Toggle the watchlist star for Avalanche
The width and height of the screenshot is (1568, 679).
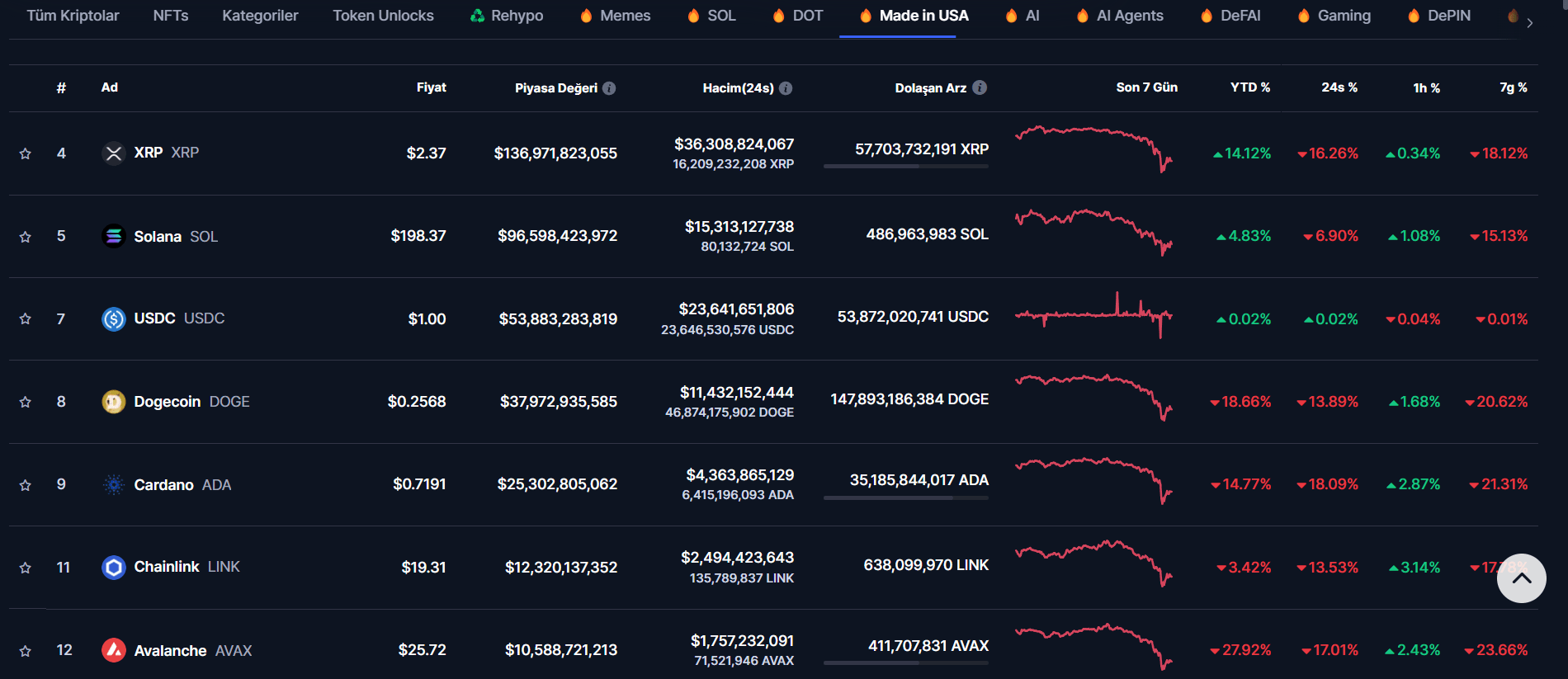26,651
